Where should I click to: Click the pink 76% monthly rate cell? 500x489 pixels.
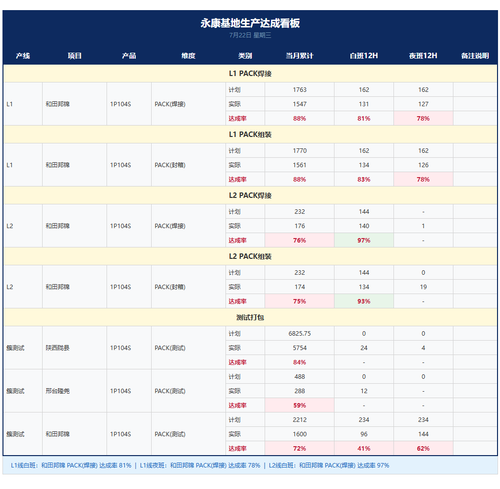pyautogui.click(x=299, y=240)
